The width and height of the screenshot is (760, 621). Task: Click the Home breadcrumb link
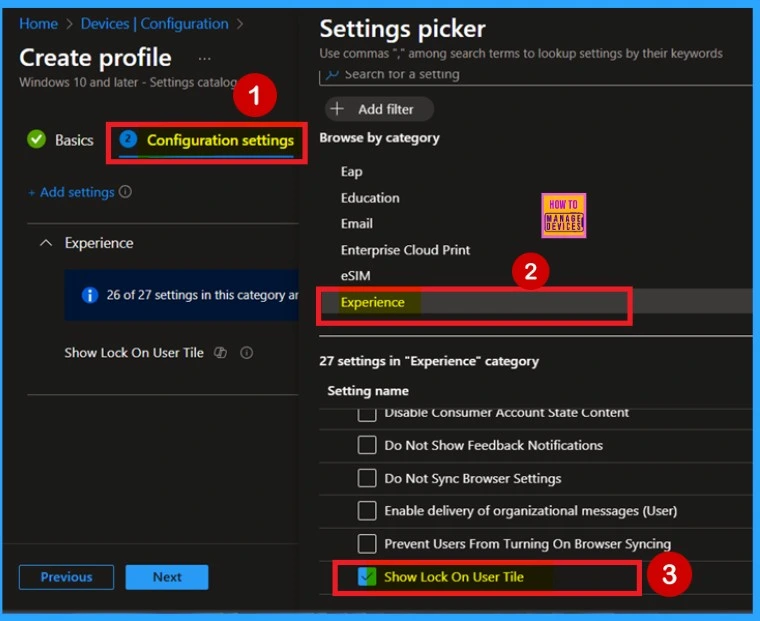click(38, 23)
